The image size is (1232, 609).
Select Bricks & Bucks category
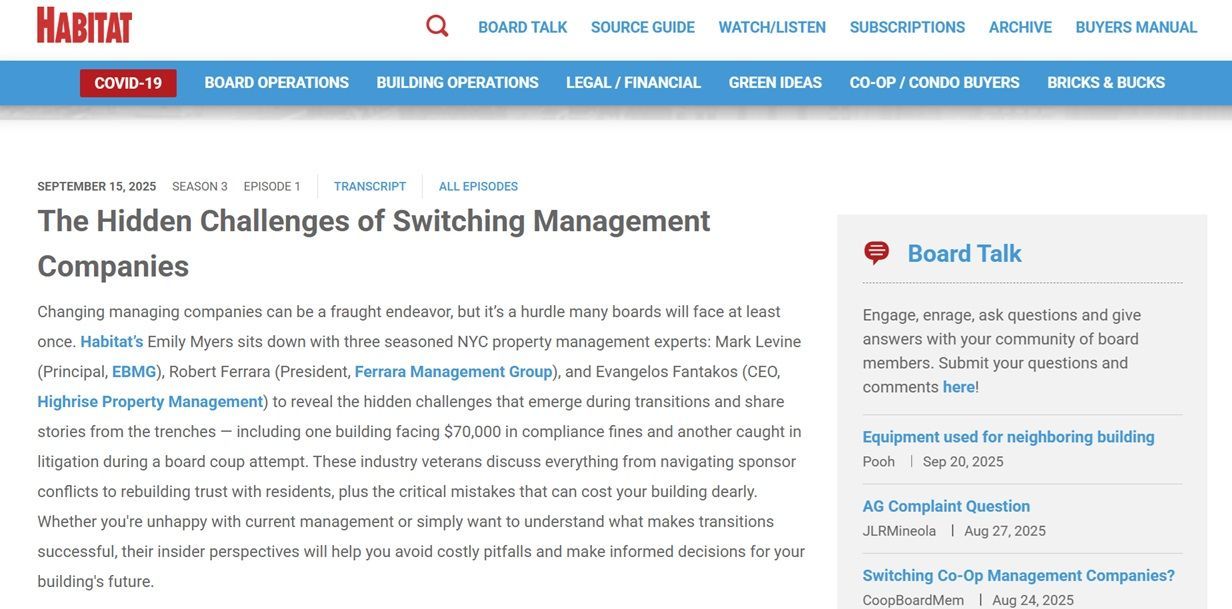[x=1106, y=83]
